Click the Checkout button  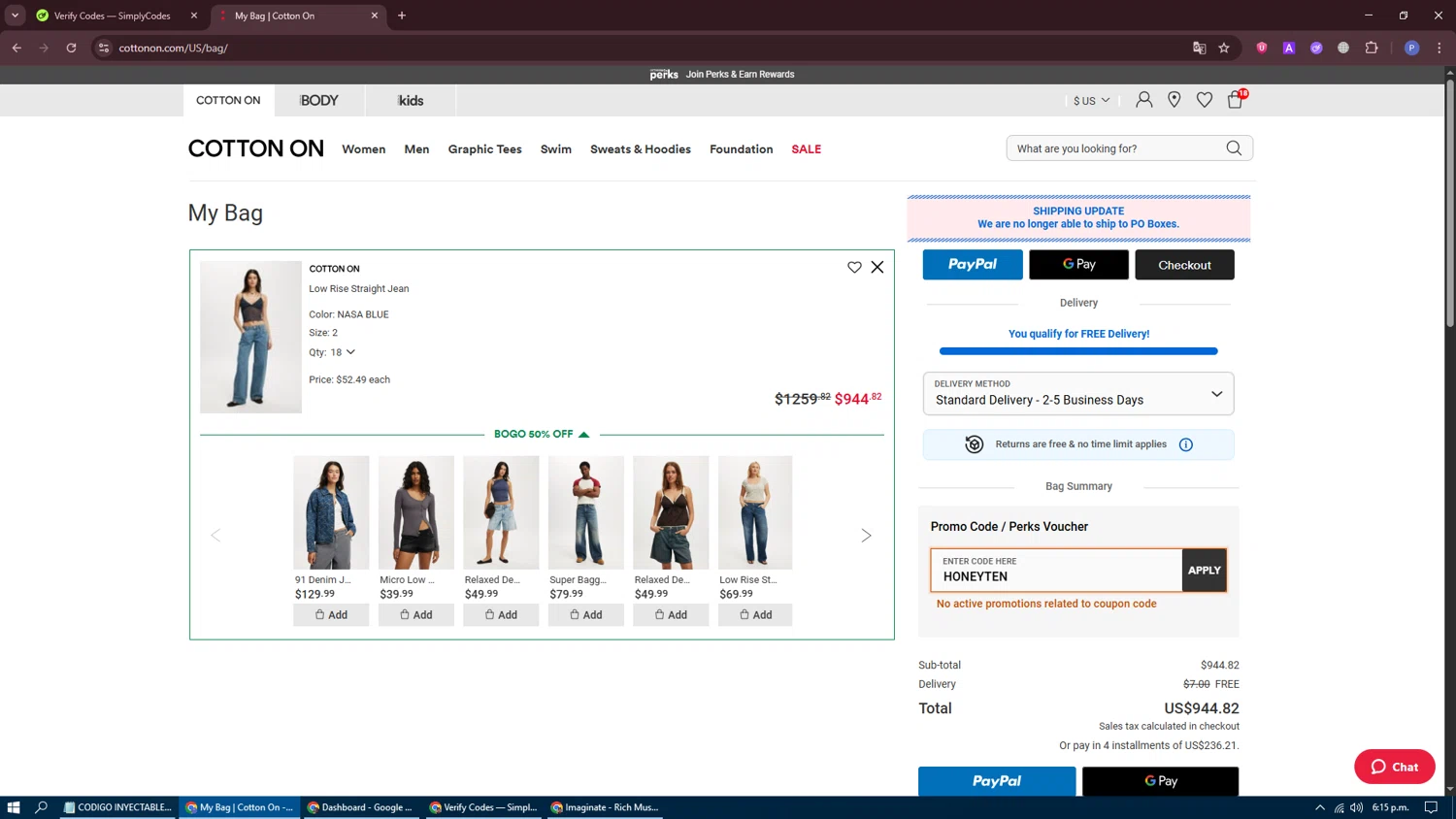[1184, 265]
